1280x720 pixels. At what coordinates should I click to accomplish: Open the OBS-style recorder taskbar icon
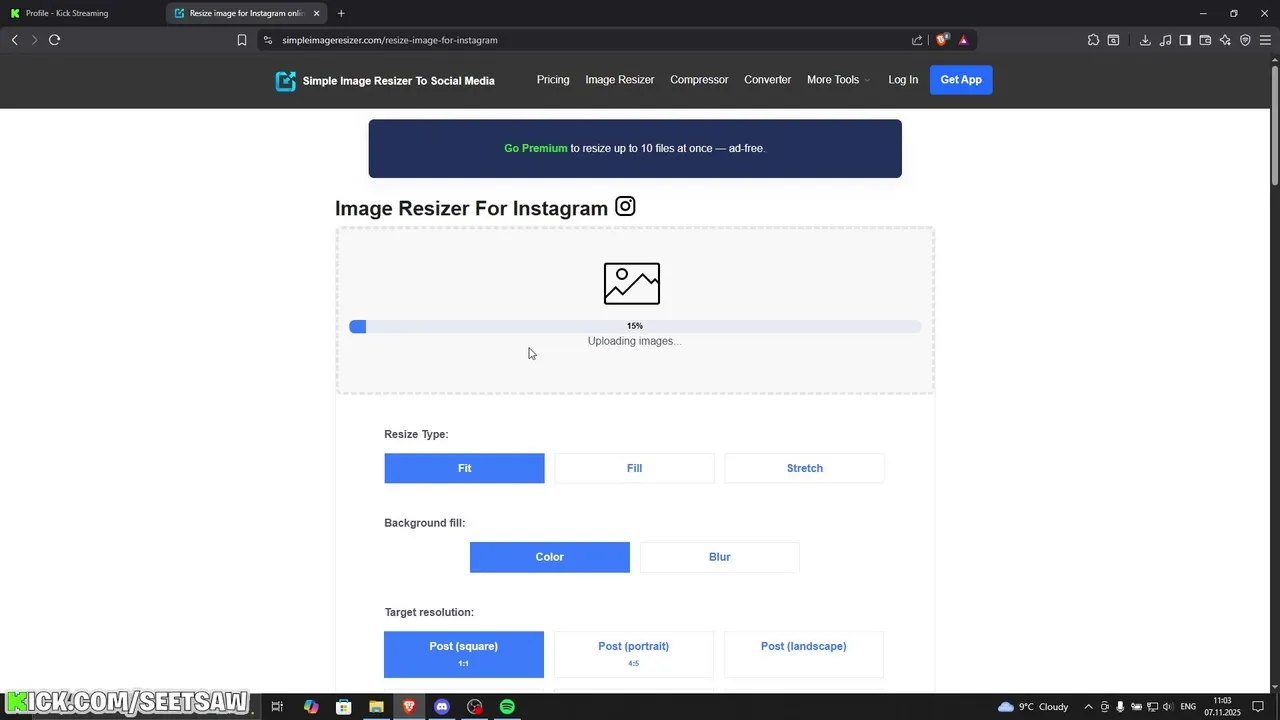(x=475, y=707)
